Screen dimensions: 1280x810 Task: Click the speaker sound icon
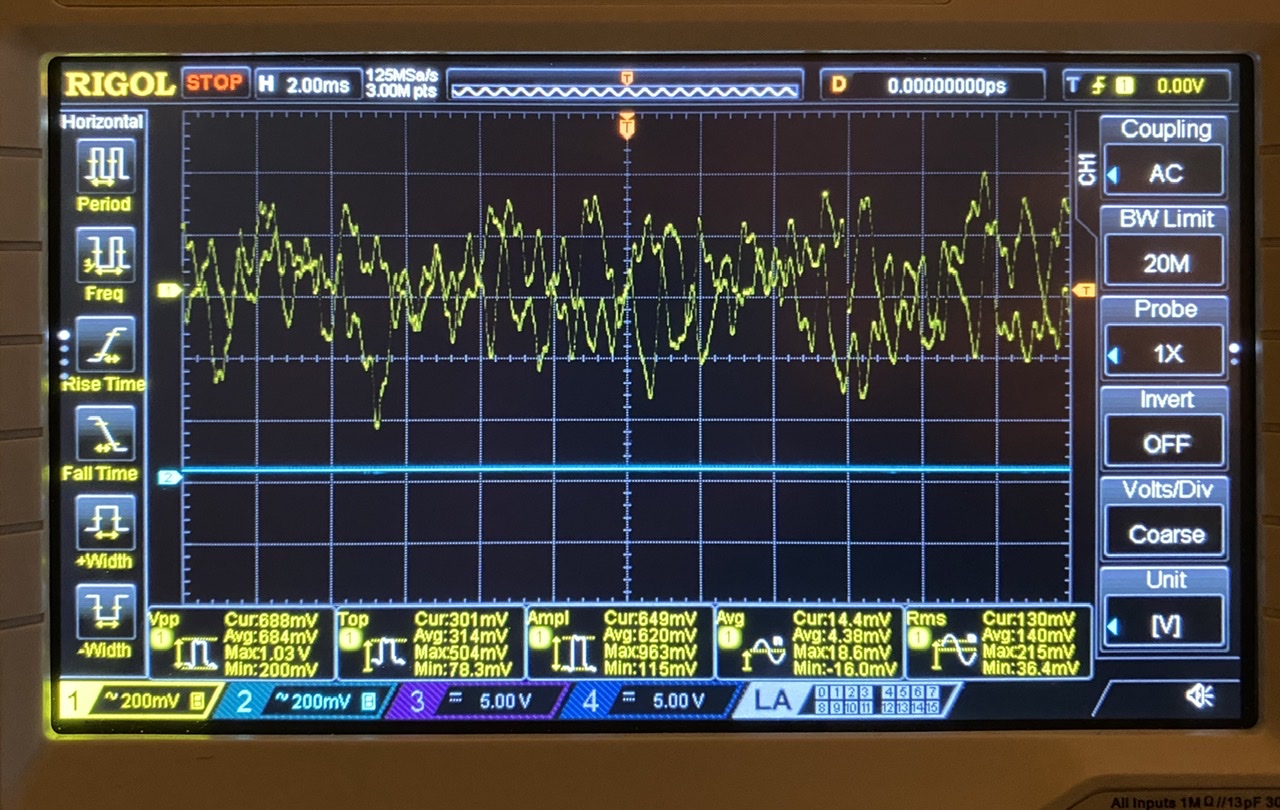(x=1200, y=696)
